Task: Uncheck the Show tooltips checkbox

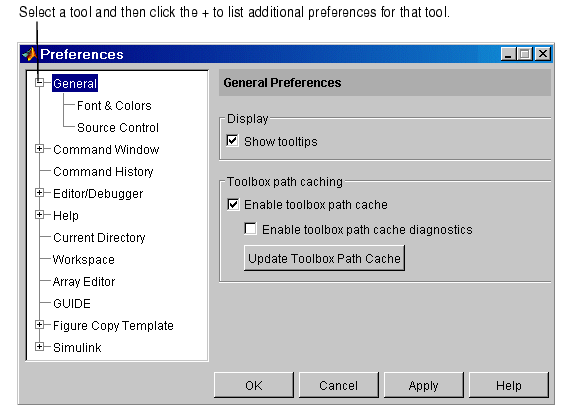Action: point(233,140)
